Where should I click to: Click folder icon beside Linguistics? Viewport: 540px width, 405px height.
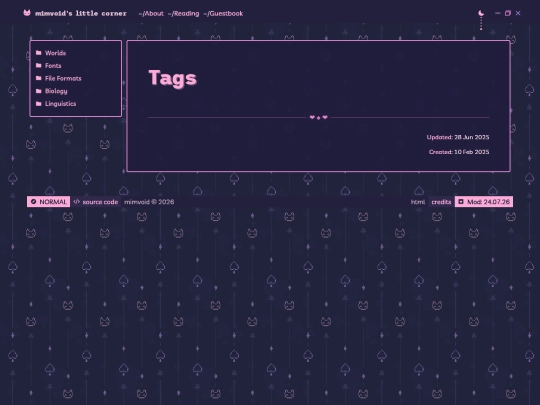click(x=39, y=104)
